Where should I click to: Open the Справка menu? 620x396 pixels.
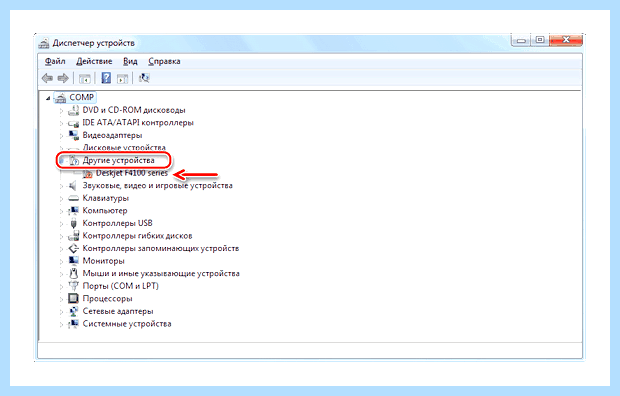[164, 61]
